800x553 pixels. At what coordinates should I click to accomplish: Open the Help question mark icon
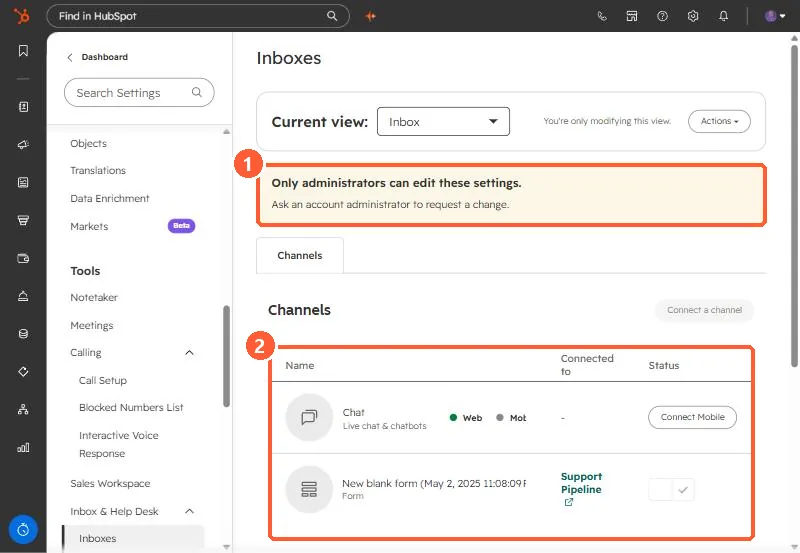(x=662, y=16)
